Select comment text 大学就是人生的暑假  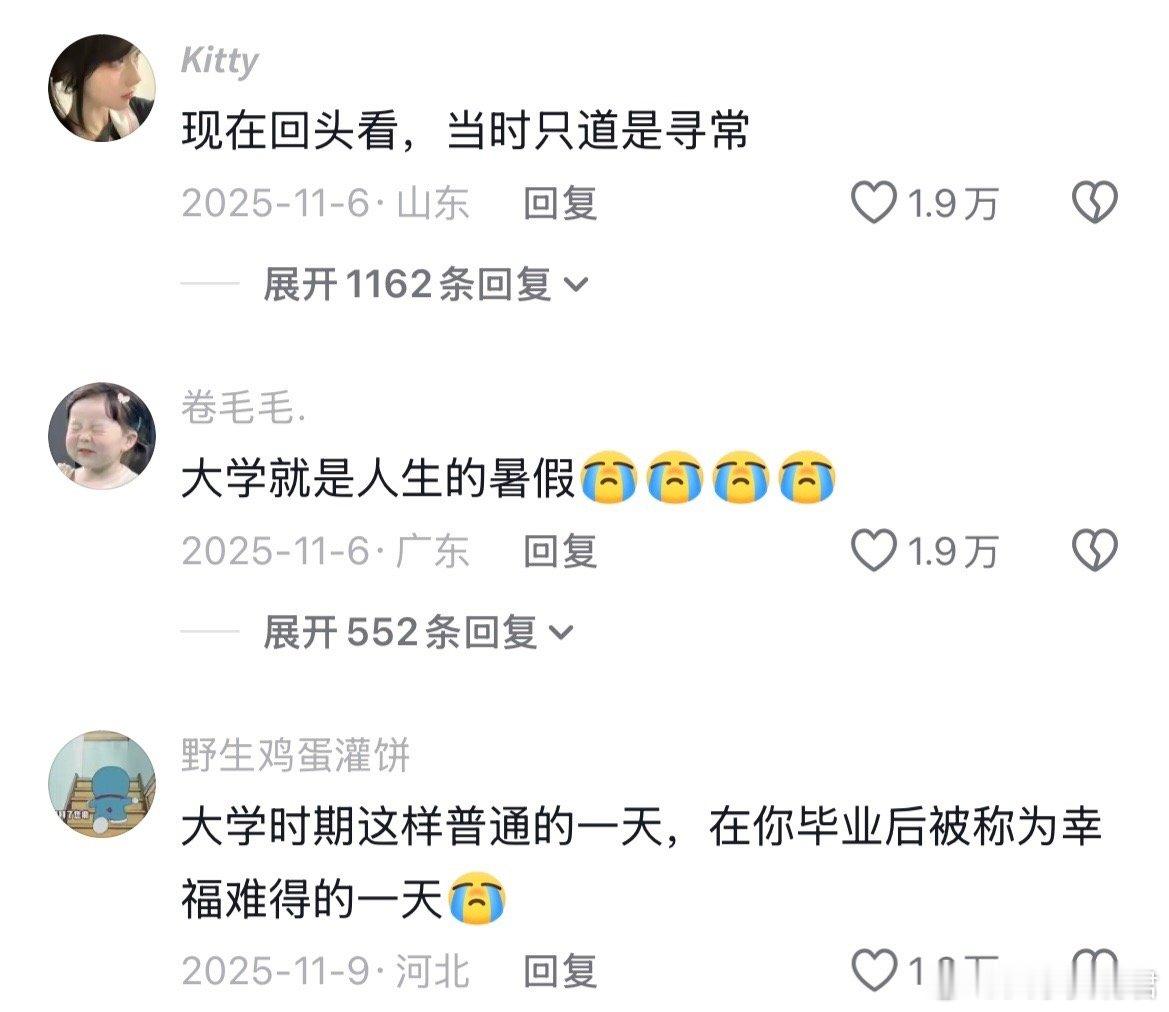378,478
